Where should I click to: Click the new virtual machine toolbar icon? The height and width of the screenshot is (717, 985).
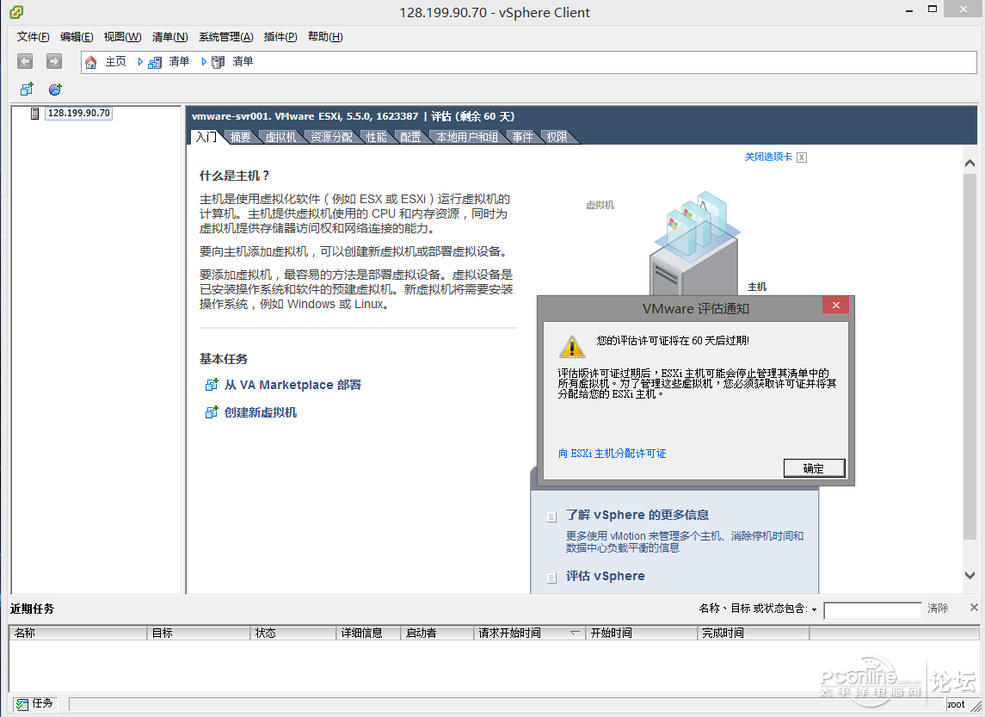click(26, 89)
